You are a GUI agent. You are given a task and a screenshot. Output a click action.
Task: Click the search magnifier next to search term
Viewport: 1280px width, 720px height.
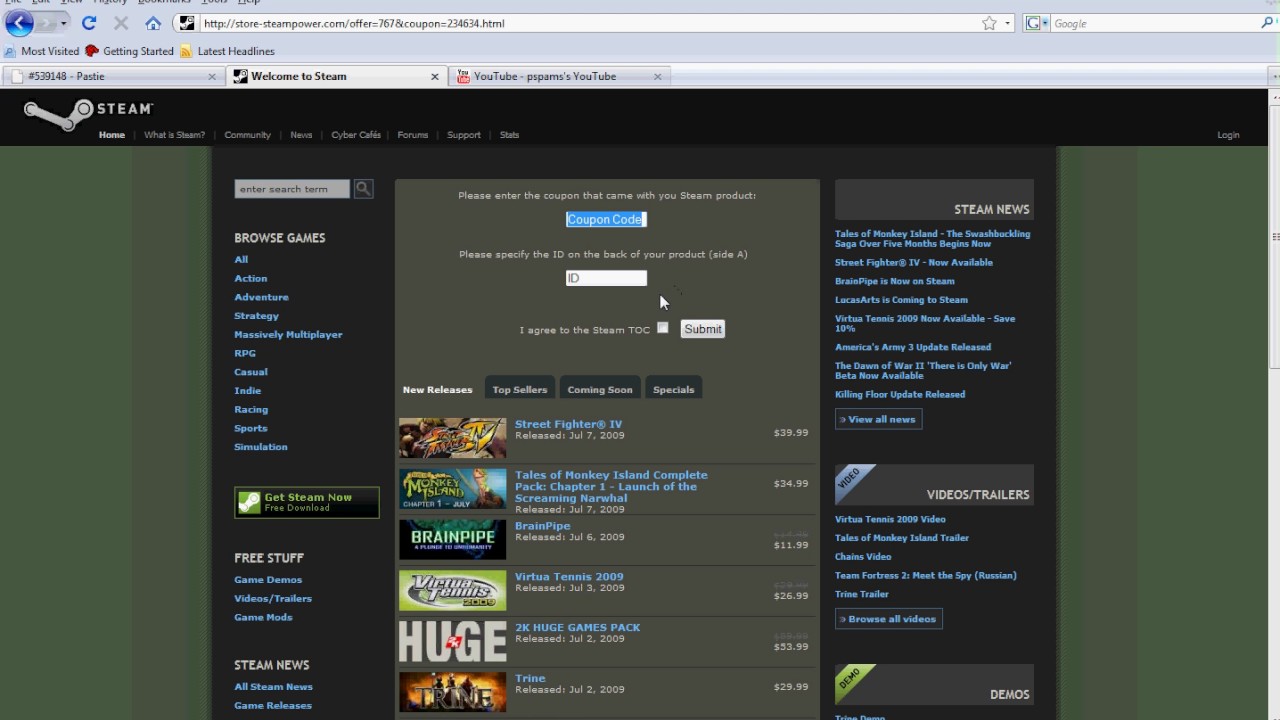pos(363,188)
